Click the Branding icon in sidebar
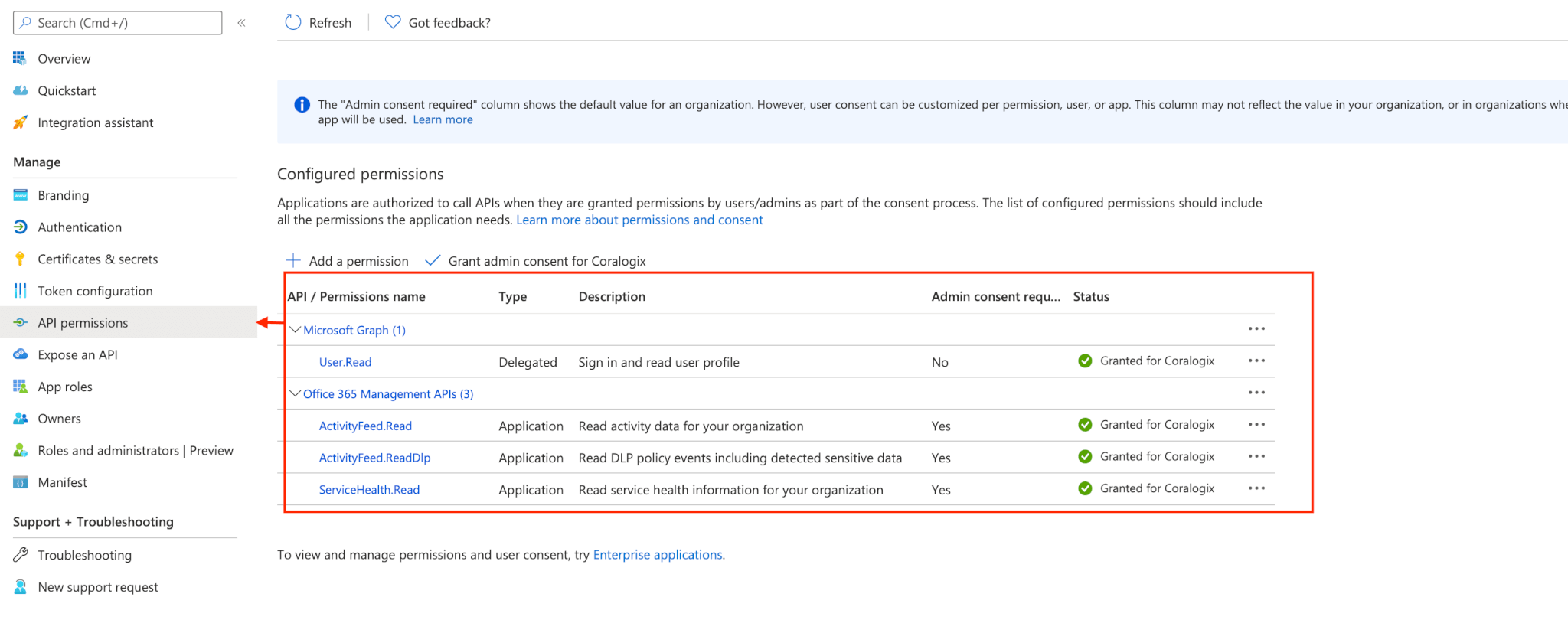The image size is (1568, 620). pos(20,195)
